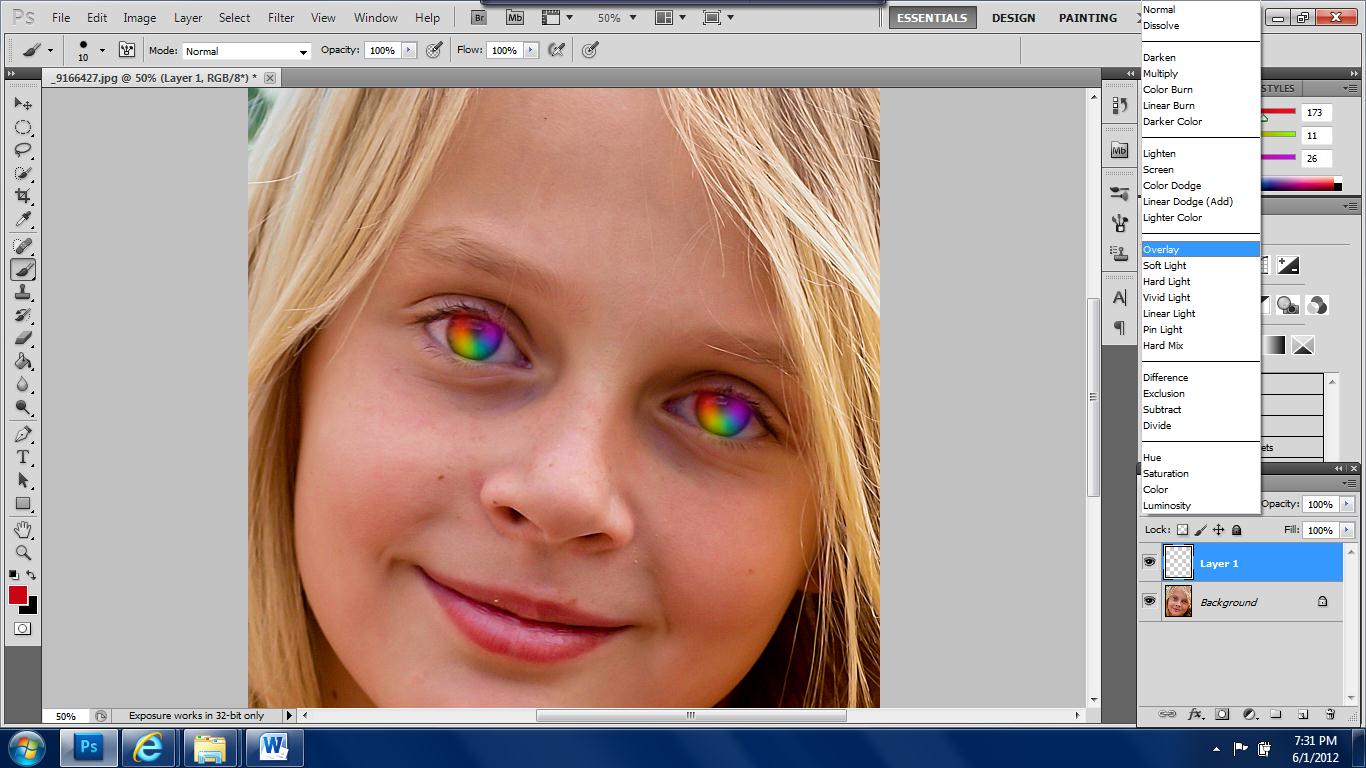Choose Multiply blend mode
The height and width of the screenshot is (768, 1366).
1200,73
